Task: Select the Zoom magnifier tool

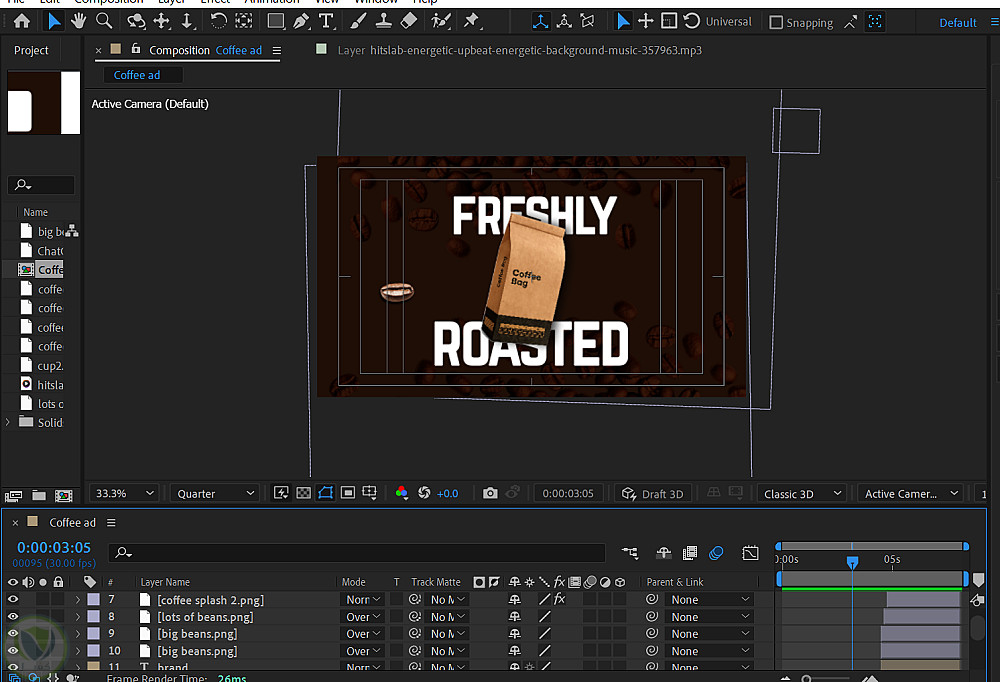Action: pyautogui.click(x=104, y=21)
